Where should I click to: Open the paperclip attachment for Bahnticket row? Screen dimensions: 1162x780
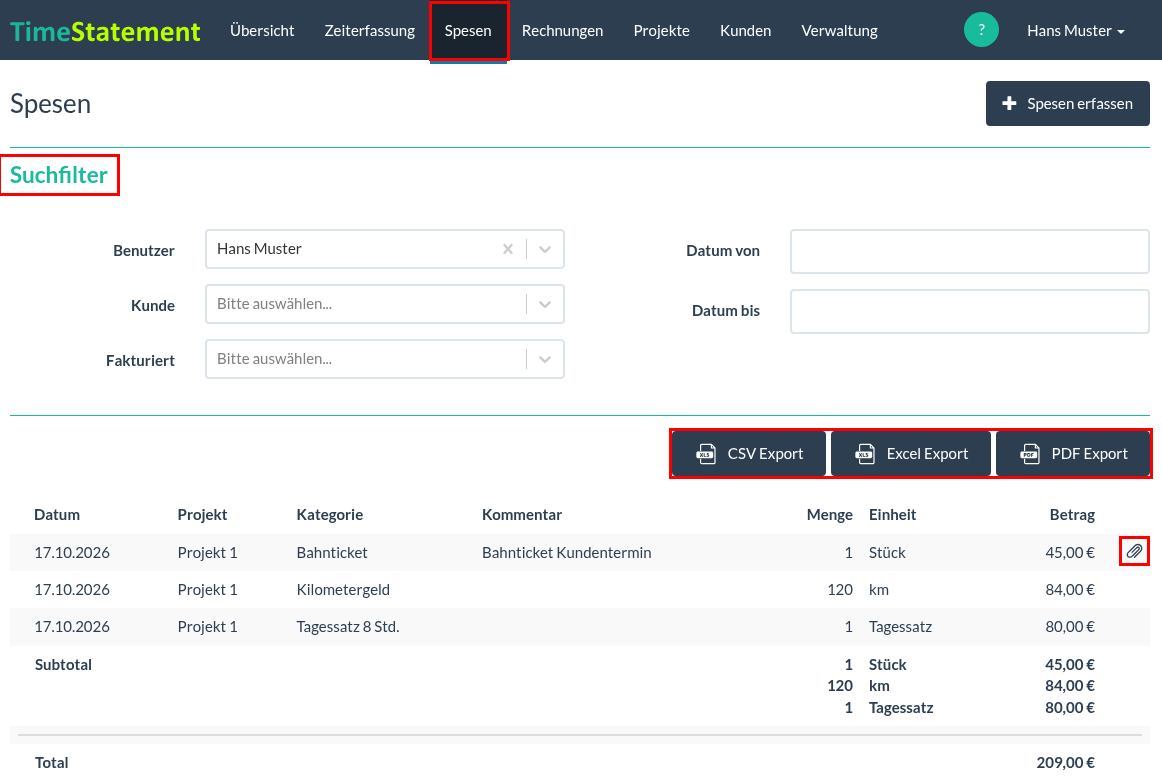[1134, 551]
